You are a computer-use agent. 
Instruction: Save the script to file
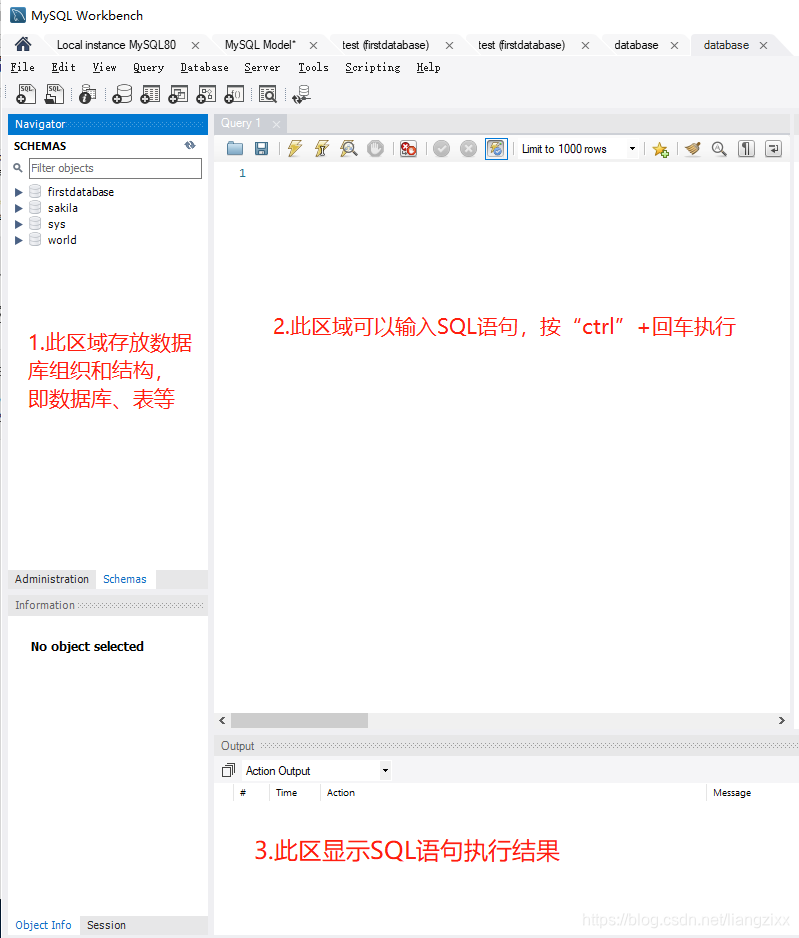tap(261, 148)
